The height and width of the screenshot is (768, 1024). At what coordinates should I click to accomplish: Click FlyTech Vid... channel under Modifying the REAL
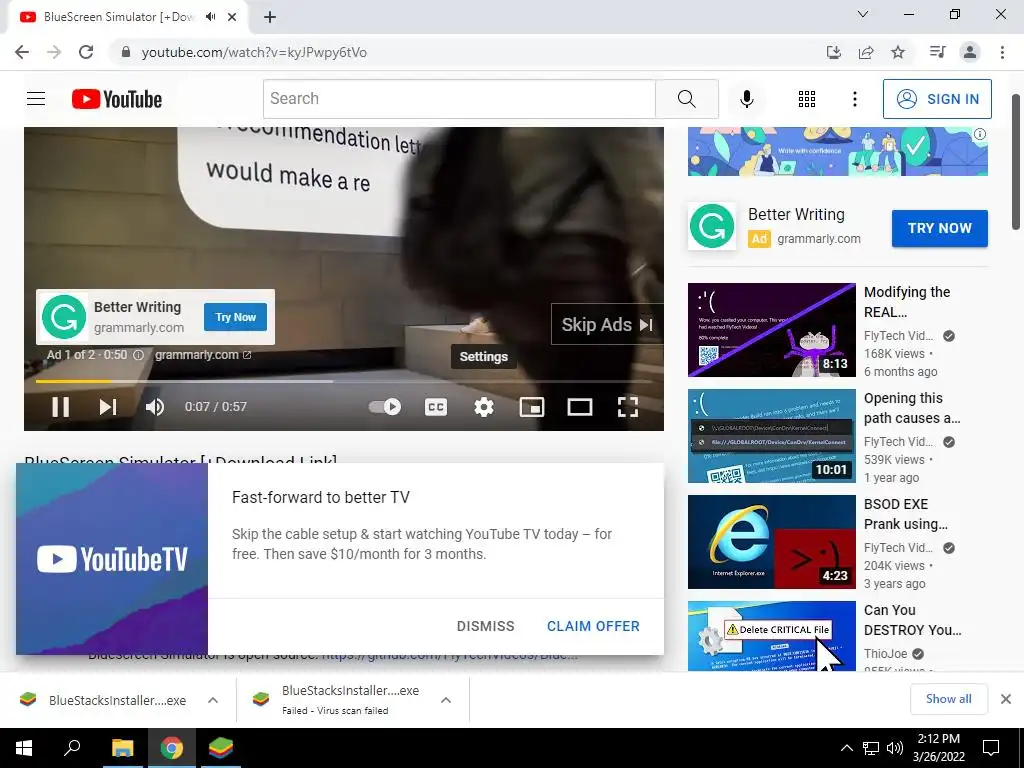[898, 336]
